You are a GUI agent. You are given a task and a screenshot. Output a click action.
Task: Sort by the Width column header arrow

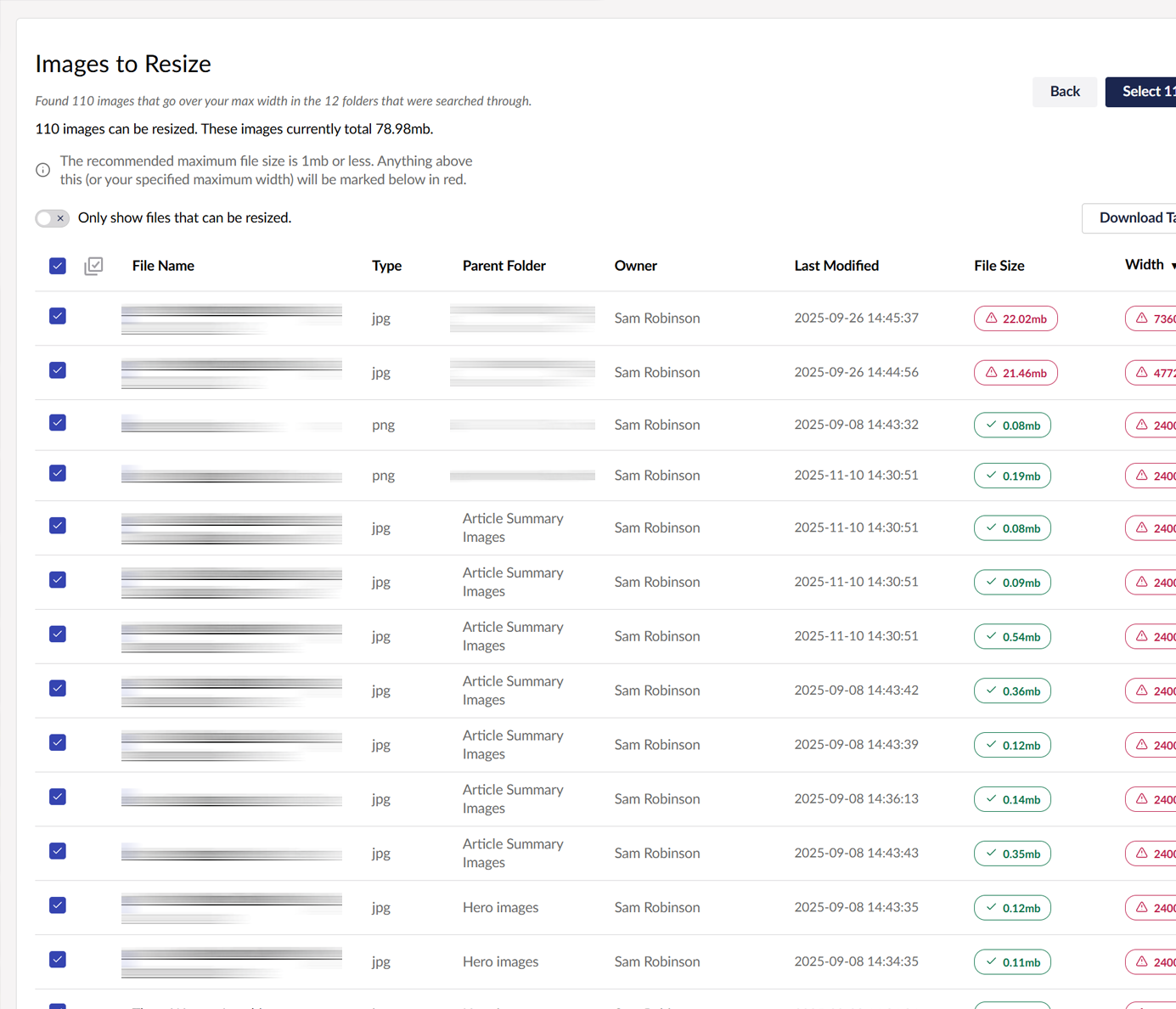(x=1172, y=266)
